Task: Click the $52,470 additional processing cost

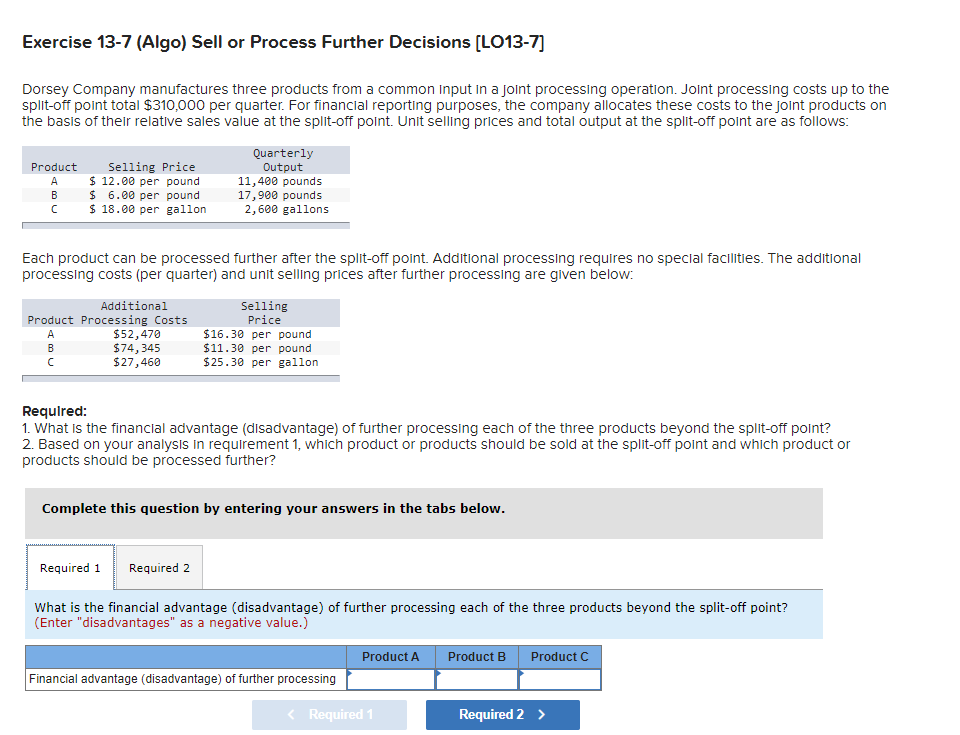Action: 137,334
